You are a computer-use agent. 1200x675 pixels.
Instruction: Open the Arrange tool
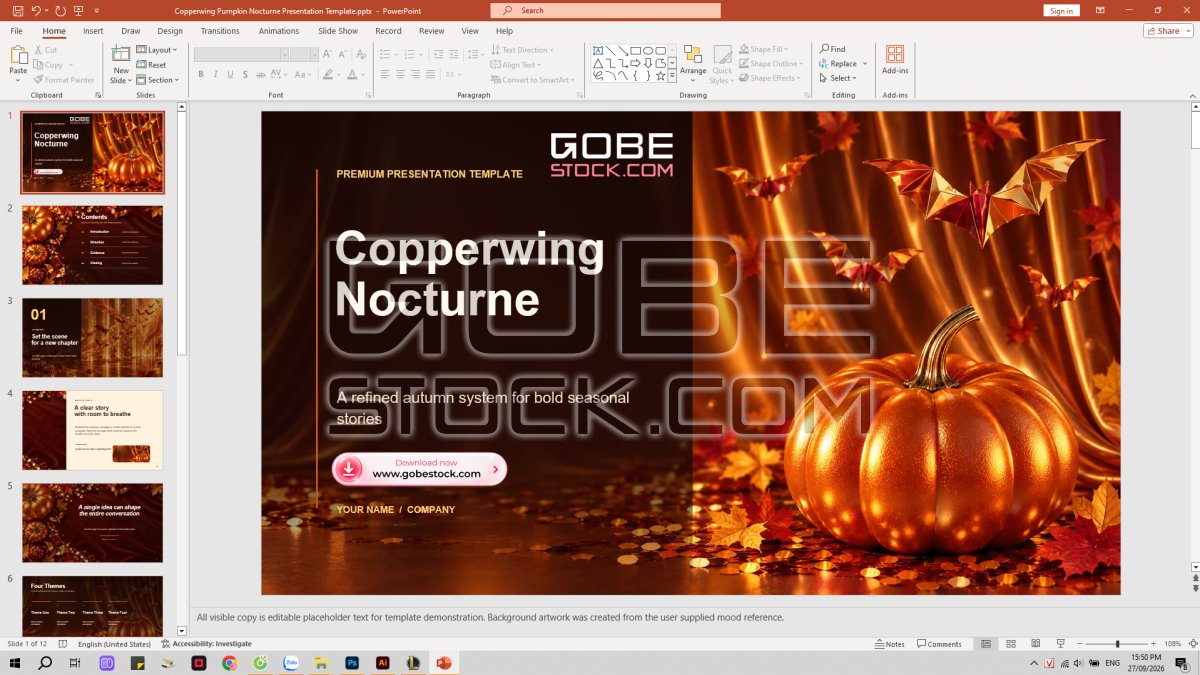click(x=693, y=64)
